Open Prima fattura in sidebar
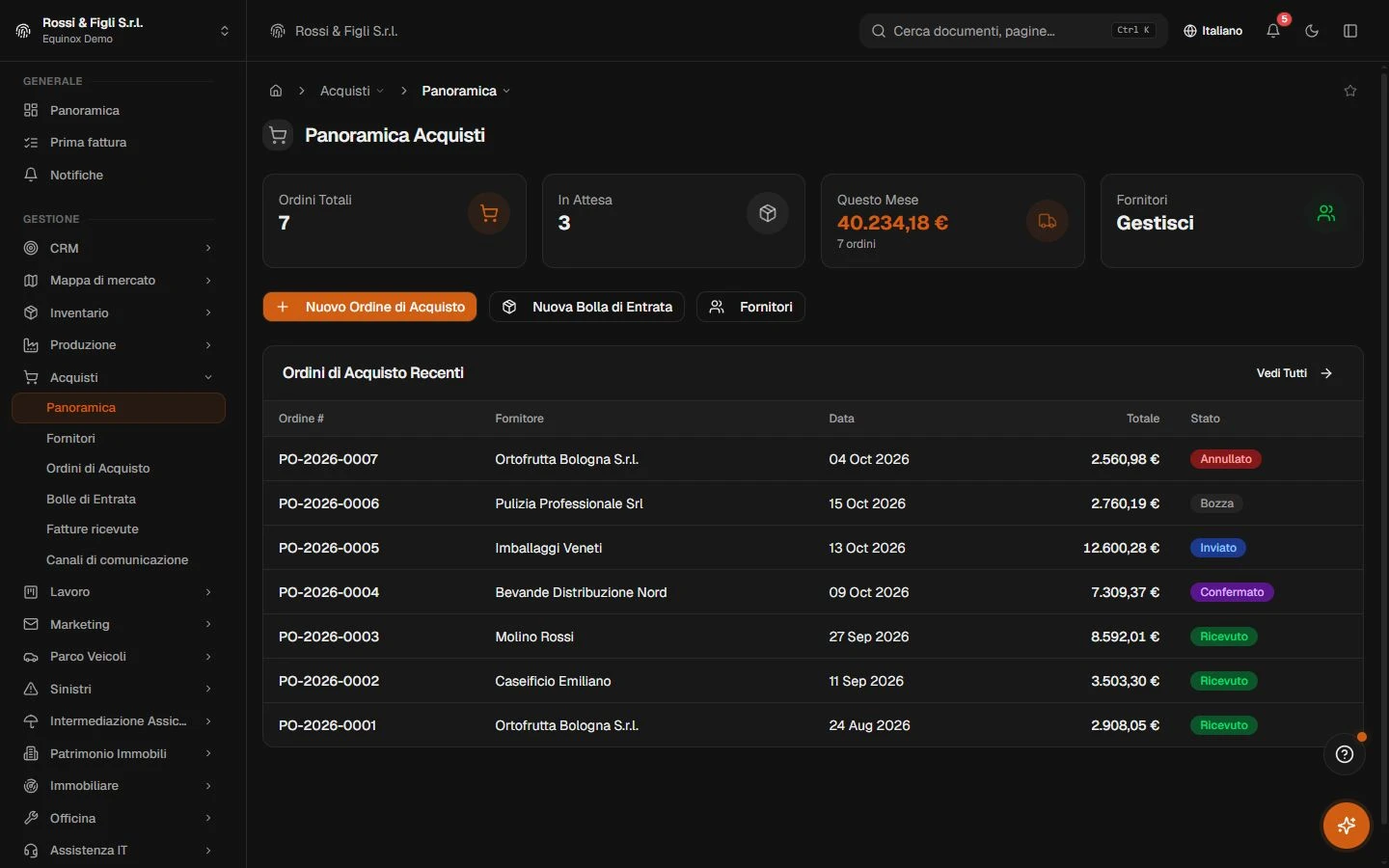1389x868 pixels. point(119,143)
